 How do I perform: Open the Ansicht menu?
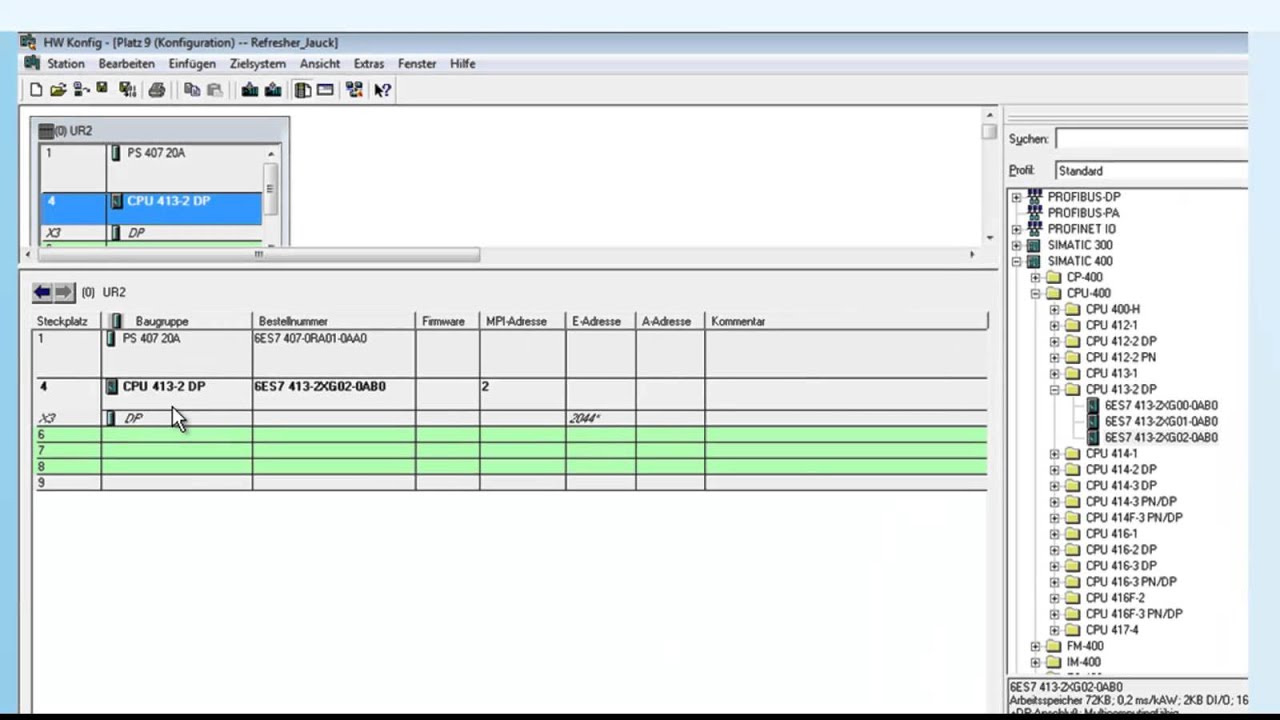tap(320, 63)
